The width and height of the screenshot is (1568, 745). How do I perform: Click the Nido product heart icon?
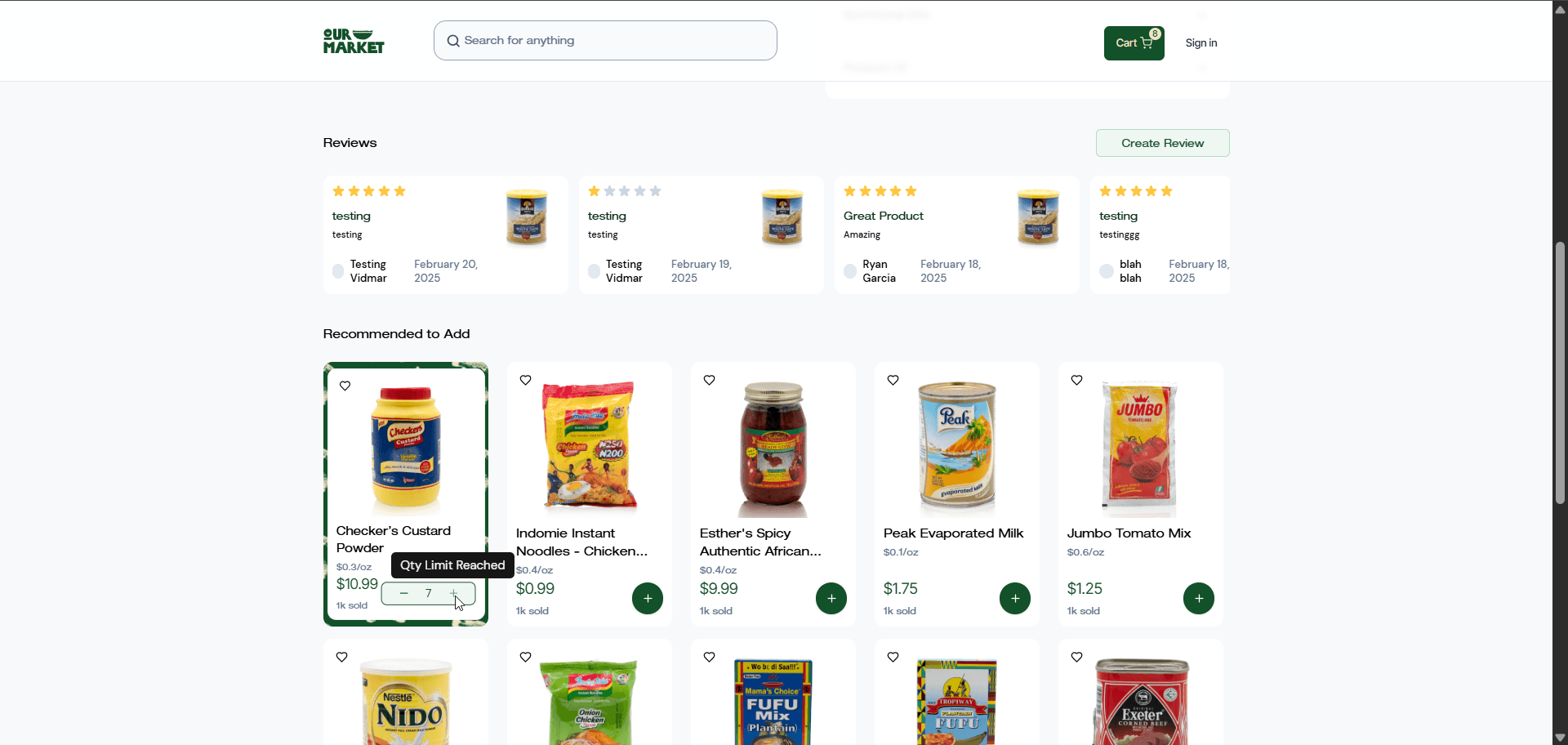click(342, 657)
